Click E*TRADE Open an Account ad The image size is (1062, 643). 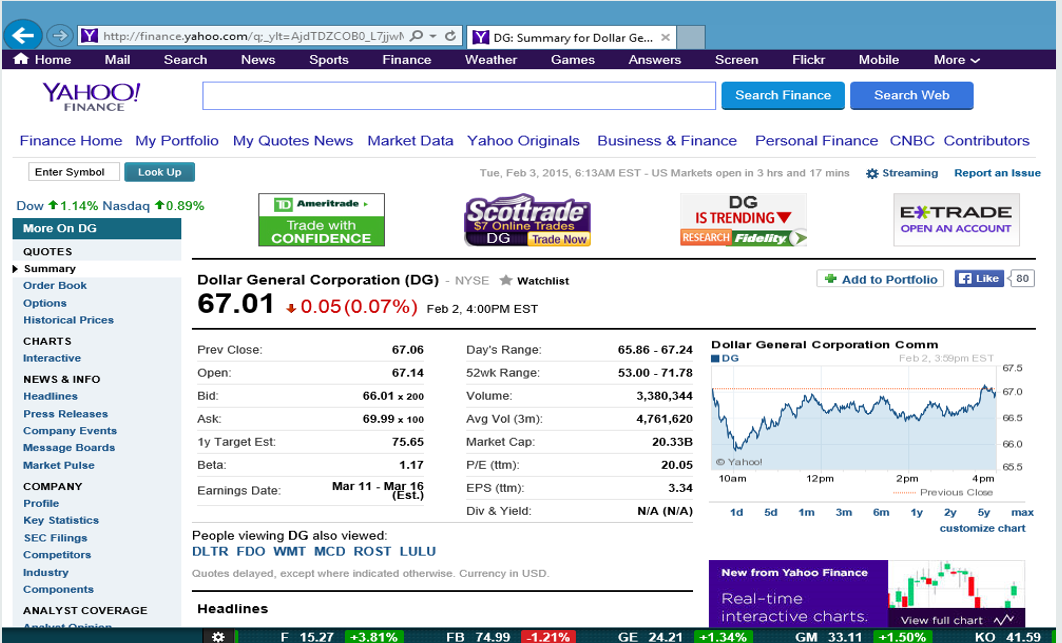[x=956, y=220]
